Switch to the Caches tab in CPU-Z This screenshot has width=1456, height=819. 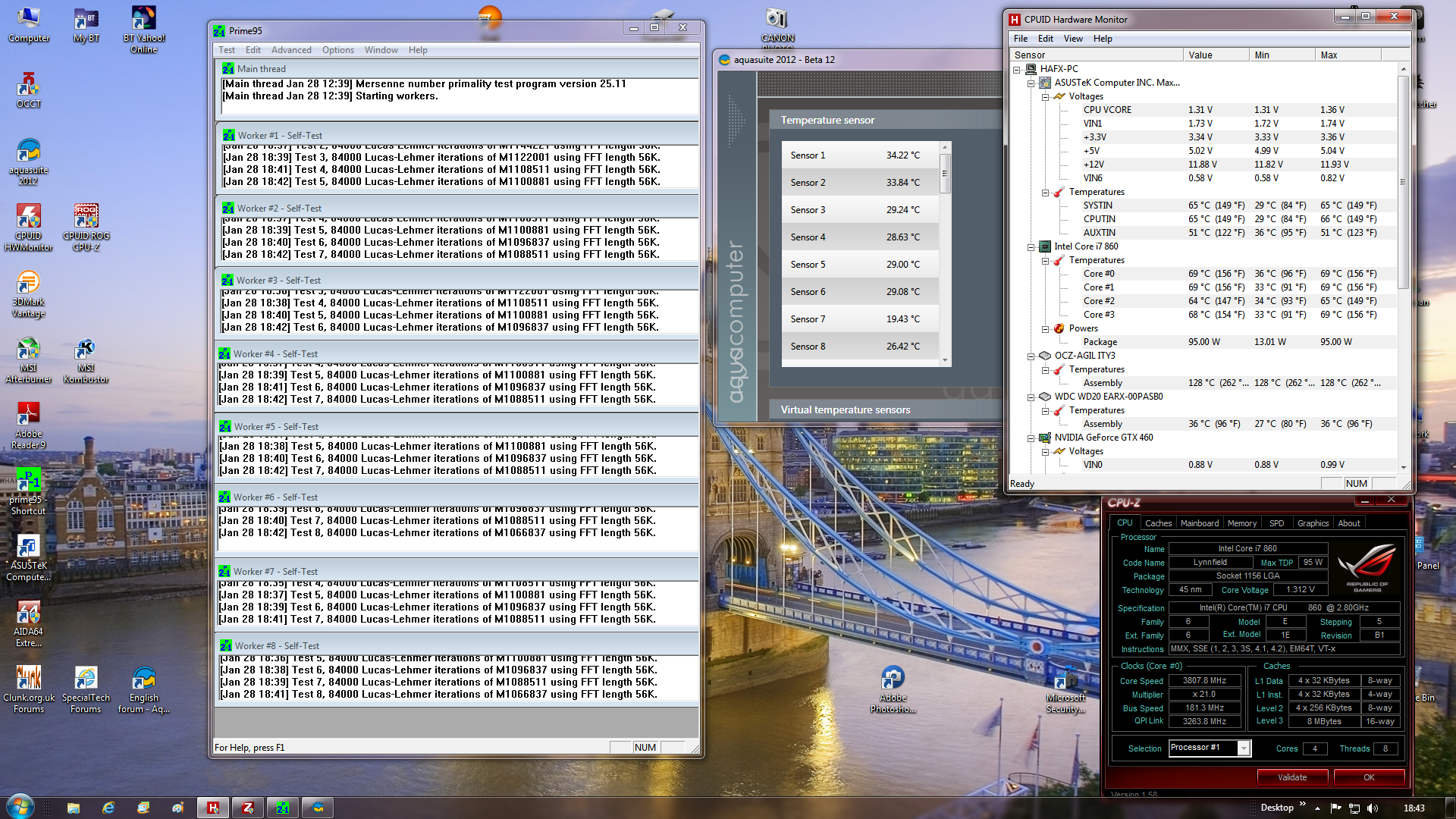1158,523
